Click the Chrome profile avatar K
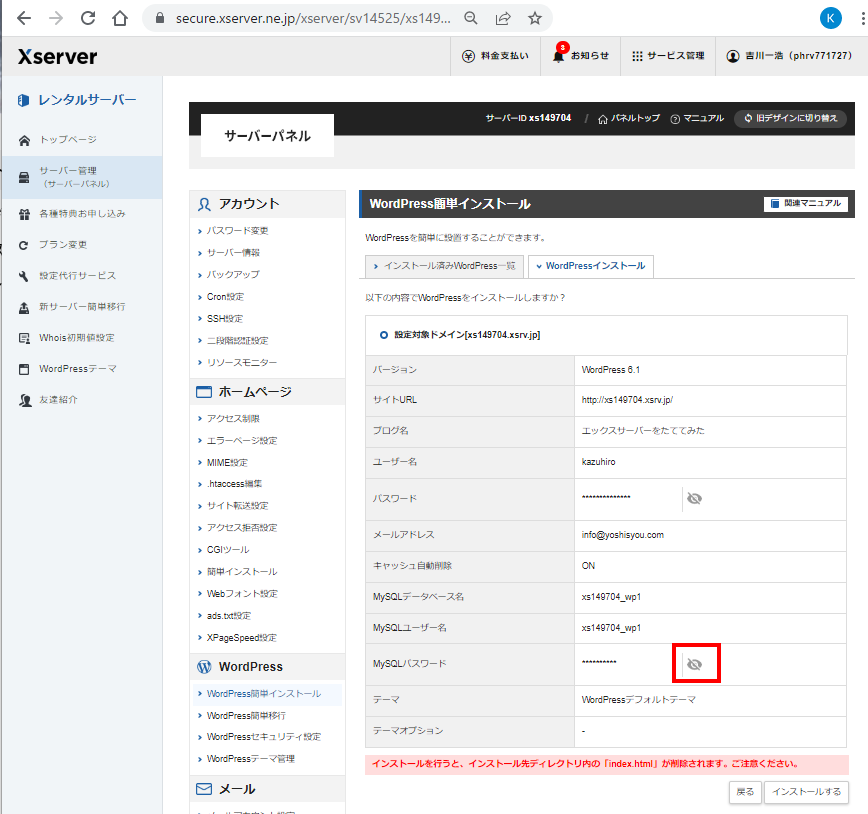Image resolution: width=868 pixels, height=814 pixels. tap(830, 18)
